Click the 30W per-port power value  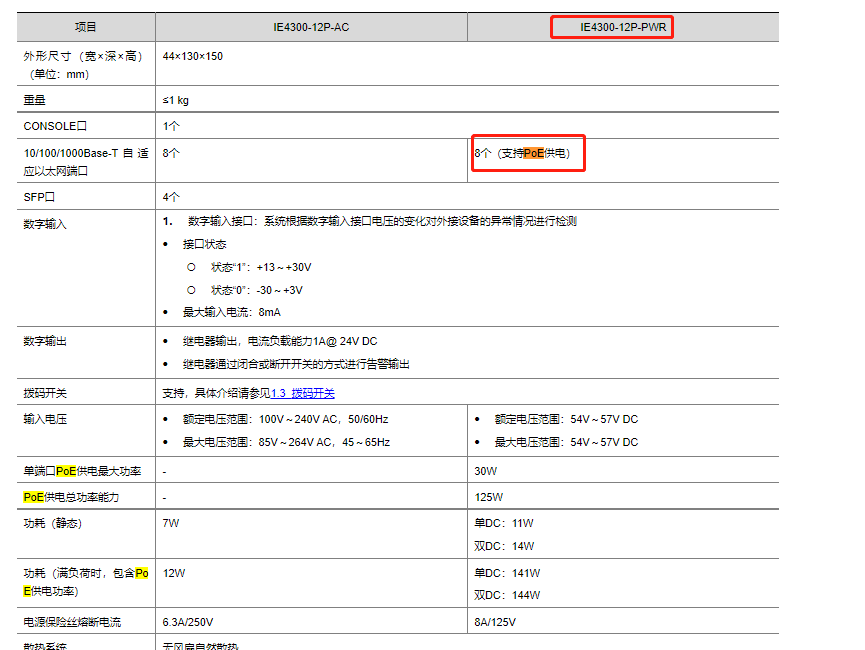pos(485,471)
